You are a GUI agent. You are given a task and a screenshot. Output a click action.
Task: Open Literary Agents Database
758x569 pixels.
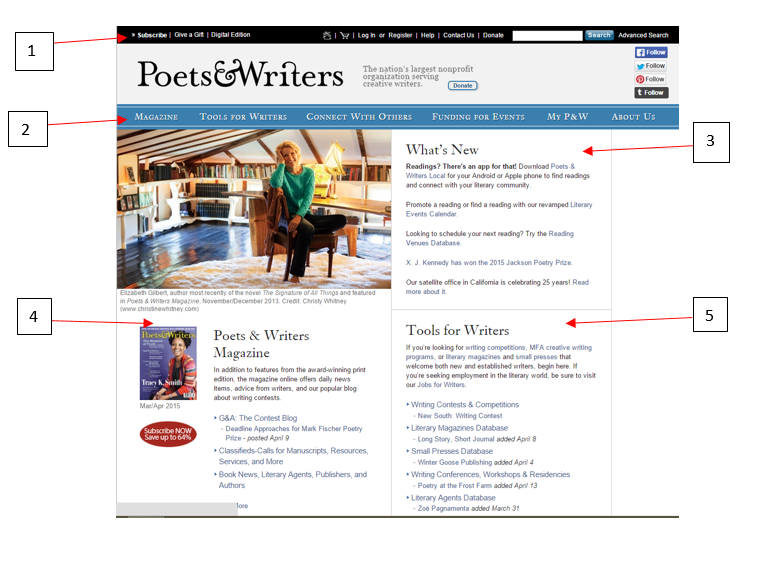pyautogui.click(x=453, y=497)
